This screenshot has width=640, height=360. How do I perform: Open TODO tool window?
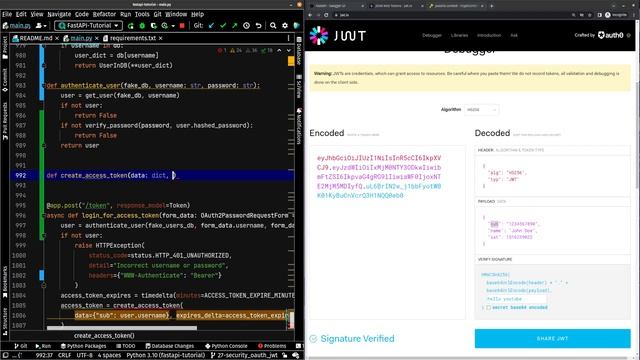click(x=126, y=346)
